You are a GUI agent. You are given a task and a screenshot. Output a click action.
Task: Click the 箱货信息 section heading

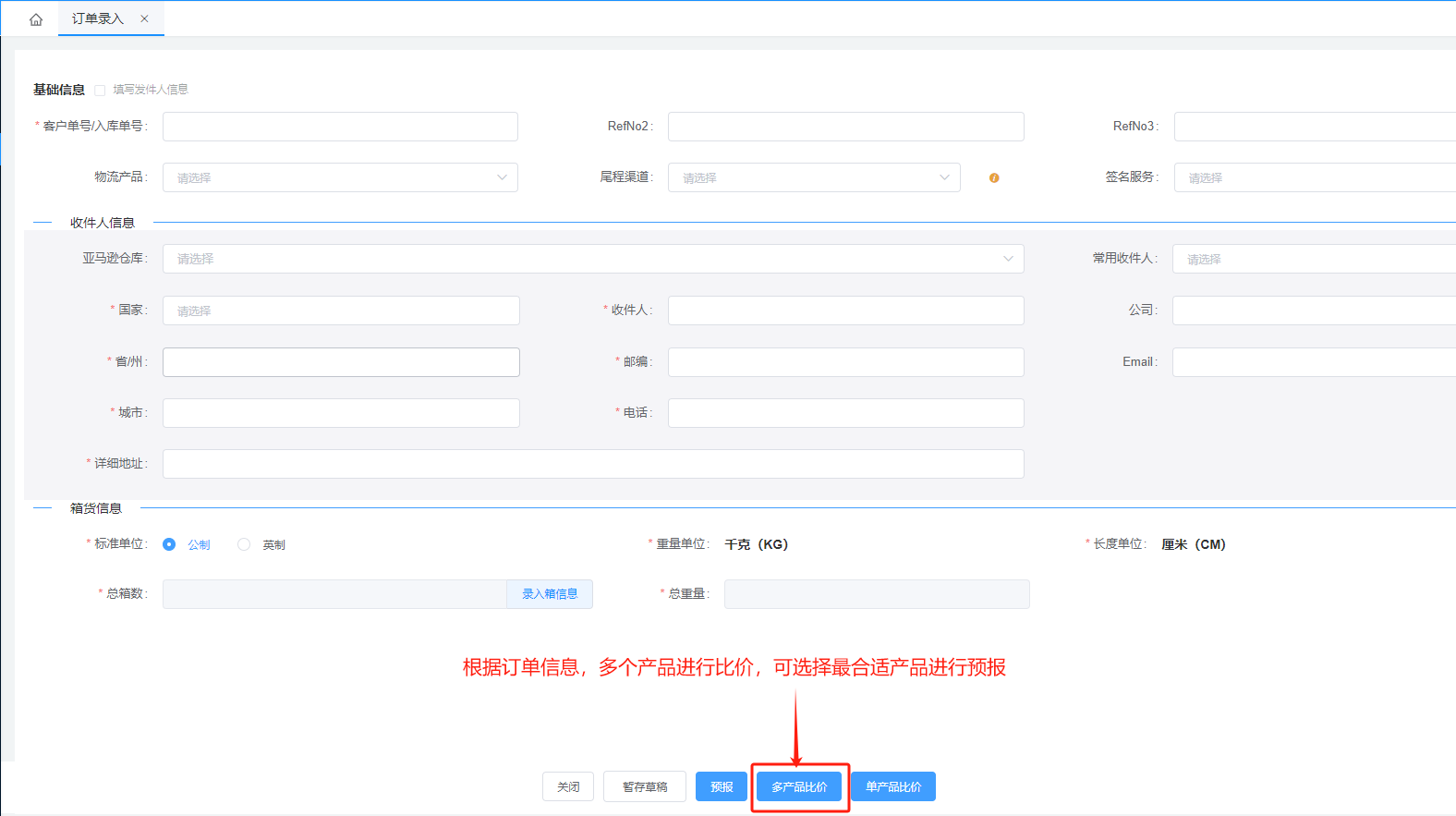coord(96,508)
